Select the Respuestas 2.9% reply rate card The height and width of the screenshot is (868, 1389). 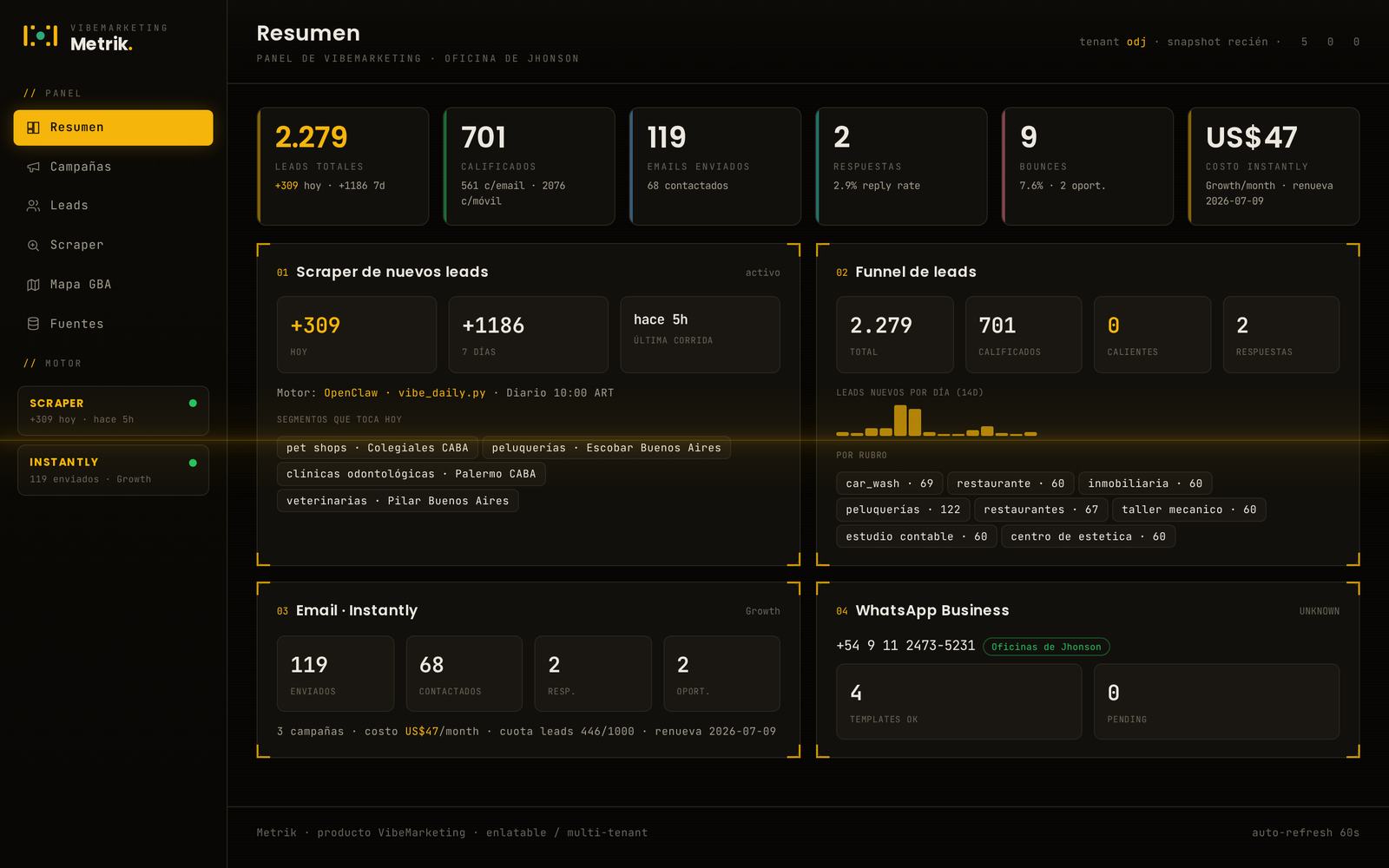901,167
